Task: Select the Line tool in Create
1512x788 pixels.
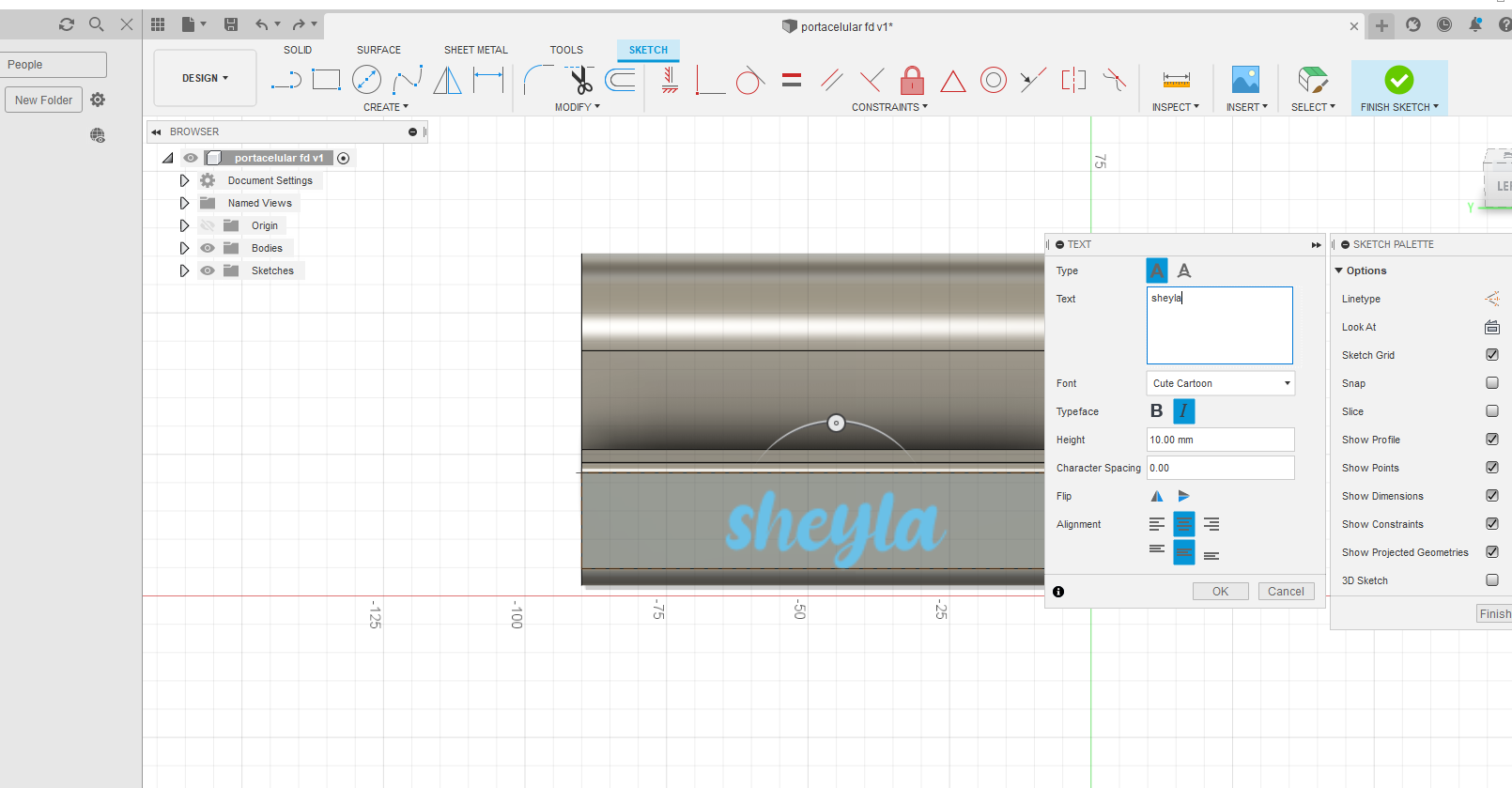Action: click(x=286, y=80)
